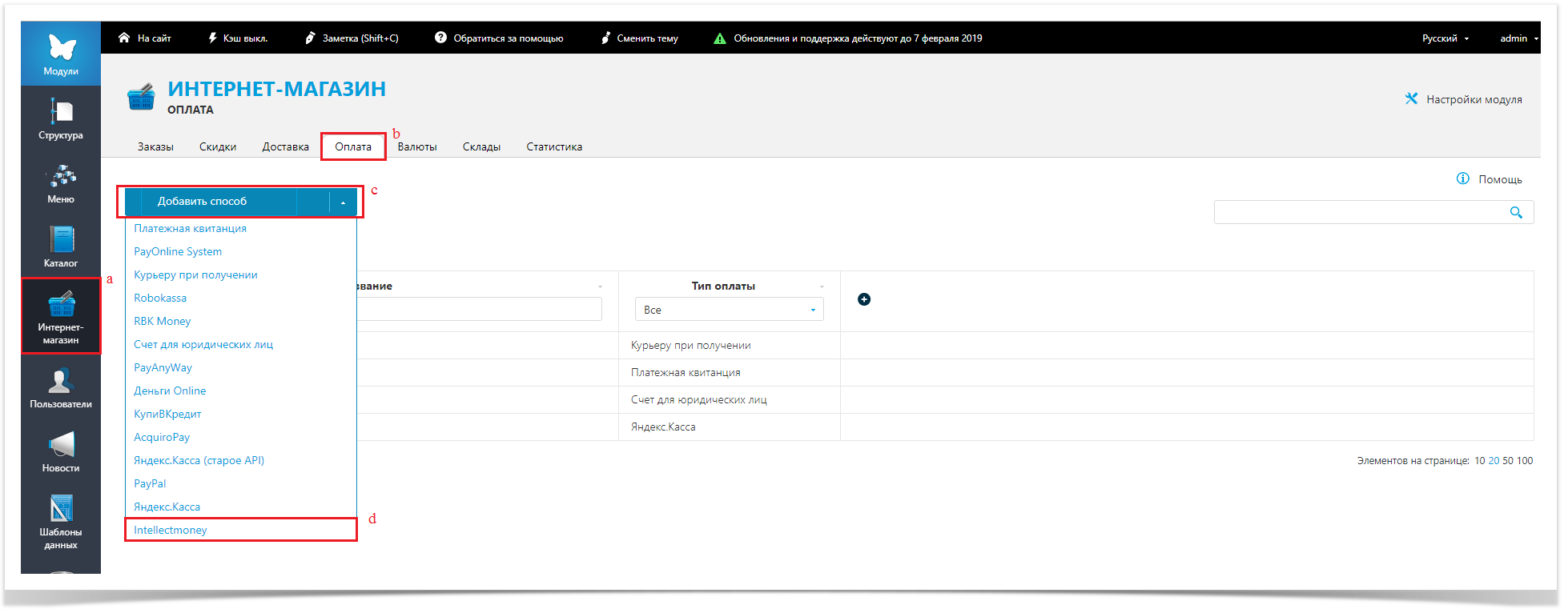Open the Пользователи module icon
The height and width of the screenshot is (613, 1568).
point(61,383)
